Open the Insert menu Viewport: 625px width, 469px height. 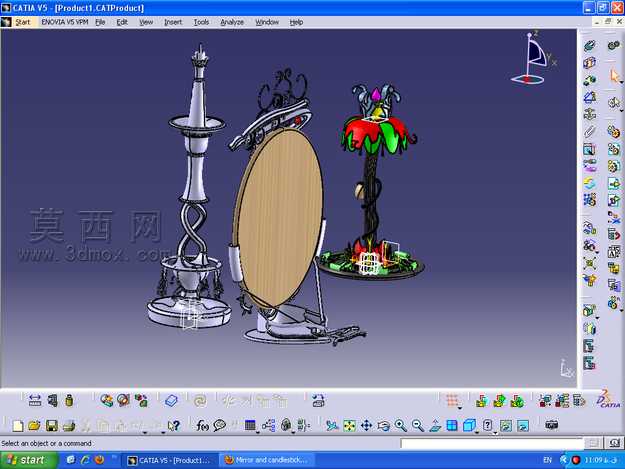point(173,22)
